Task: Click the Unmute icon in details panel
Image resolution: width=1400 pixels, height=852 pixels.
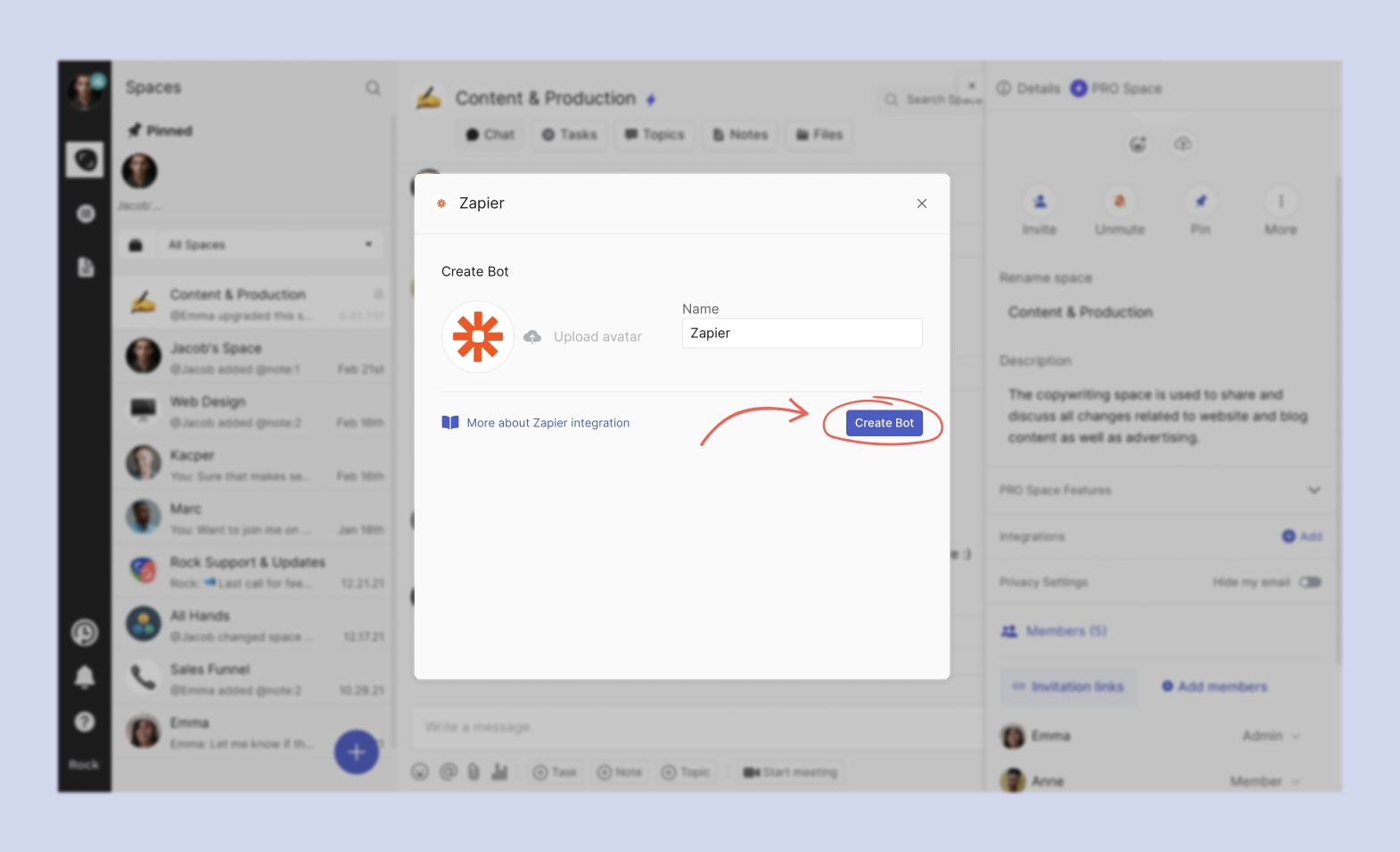Action: 1120,202
